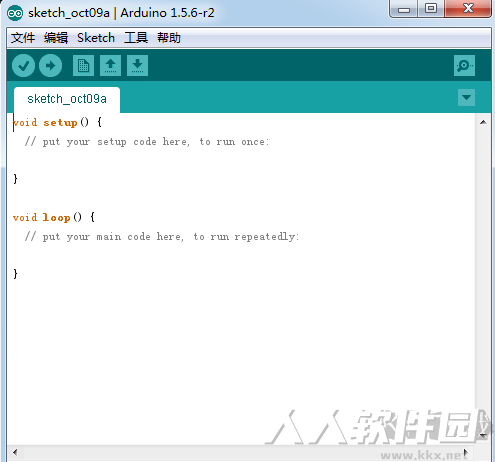
Task: Select the sketch_oct09a tab
Action: 67,99
